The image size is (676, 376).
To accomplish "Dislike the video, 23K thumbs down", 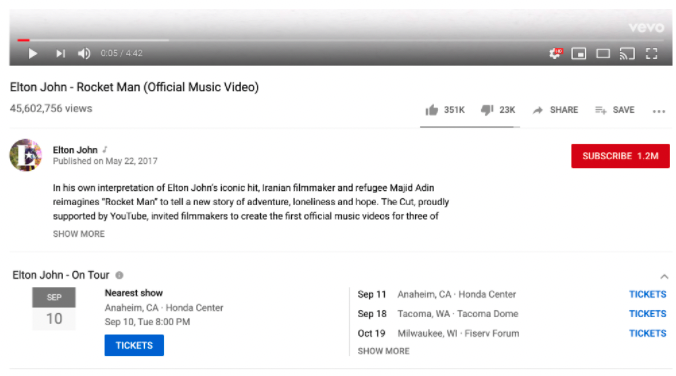I will point(498,110).
